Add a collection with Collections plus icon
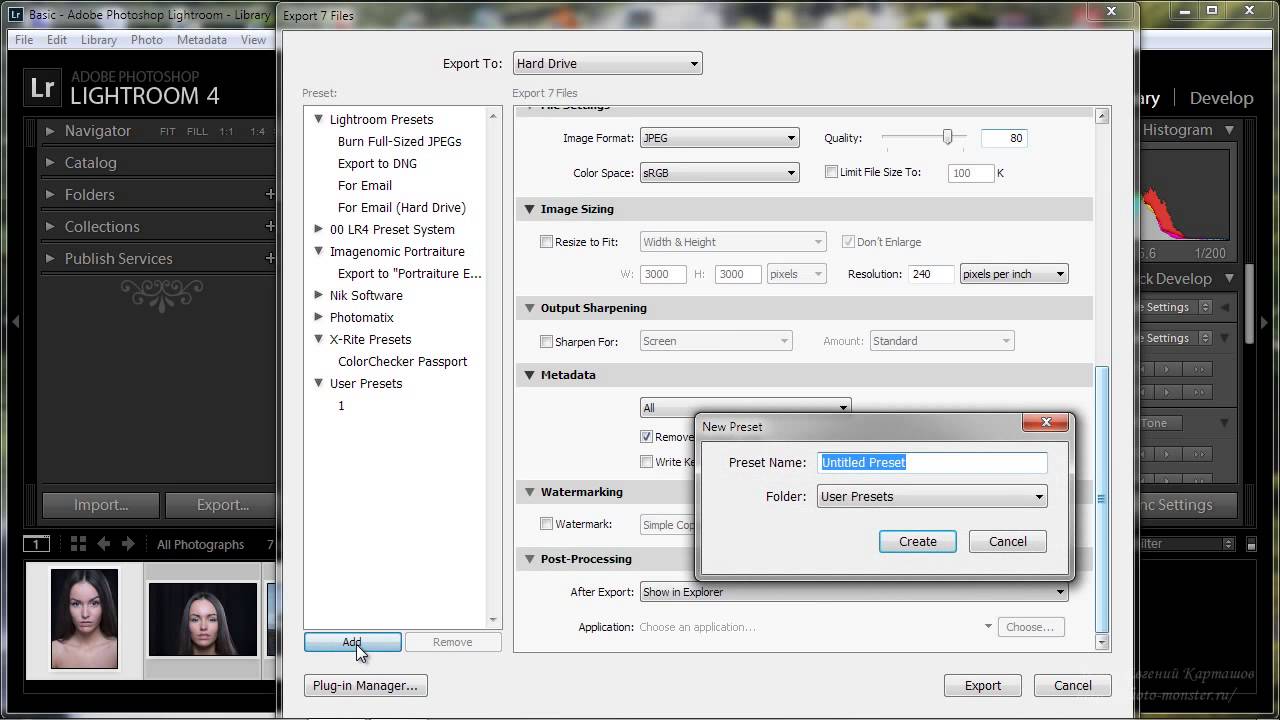1280x720 pixels. pyautogui.click(x=269, y=226)
